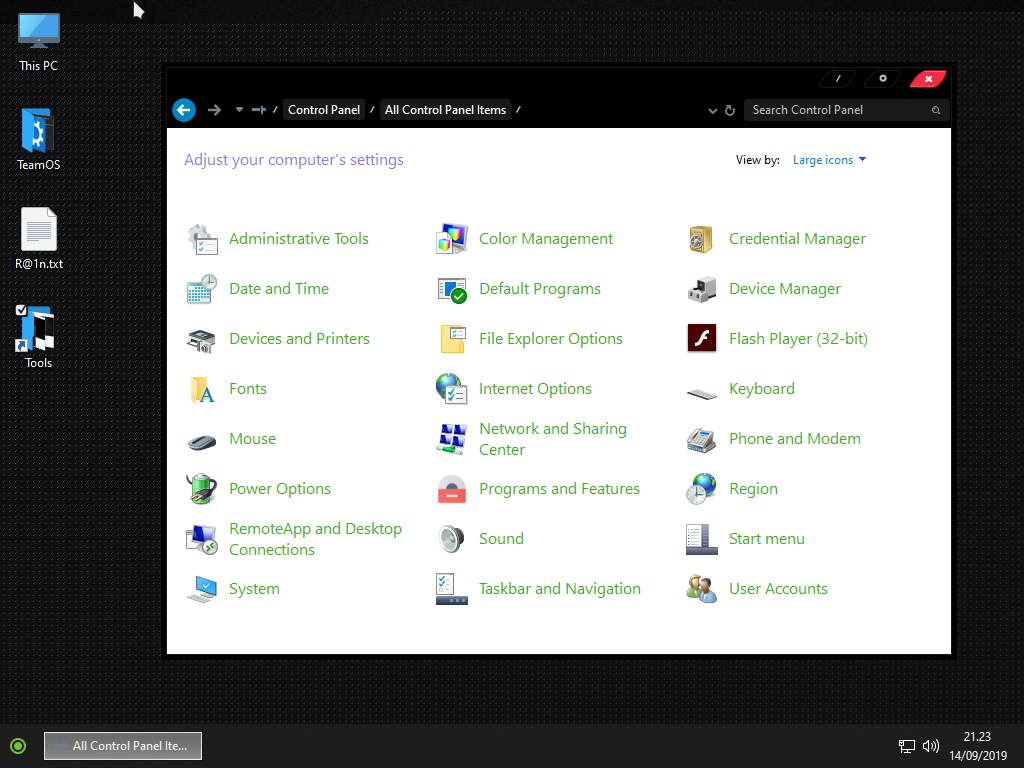
Task: Click the search magnifier icon
Action: [x=936, y=110]
